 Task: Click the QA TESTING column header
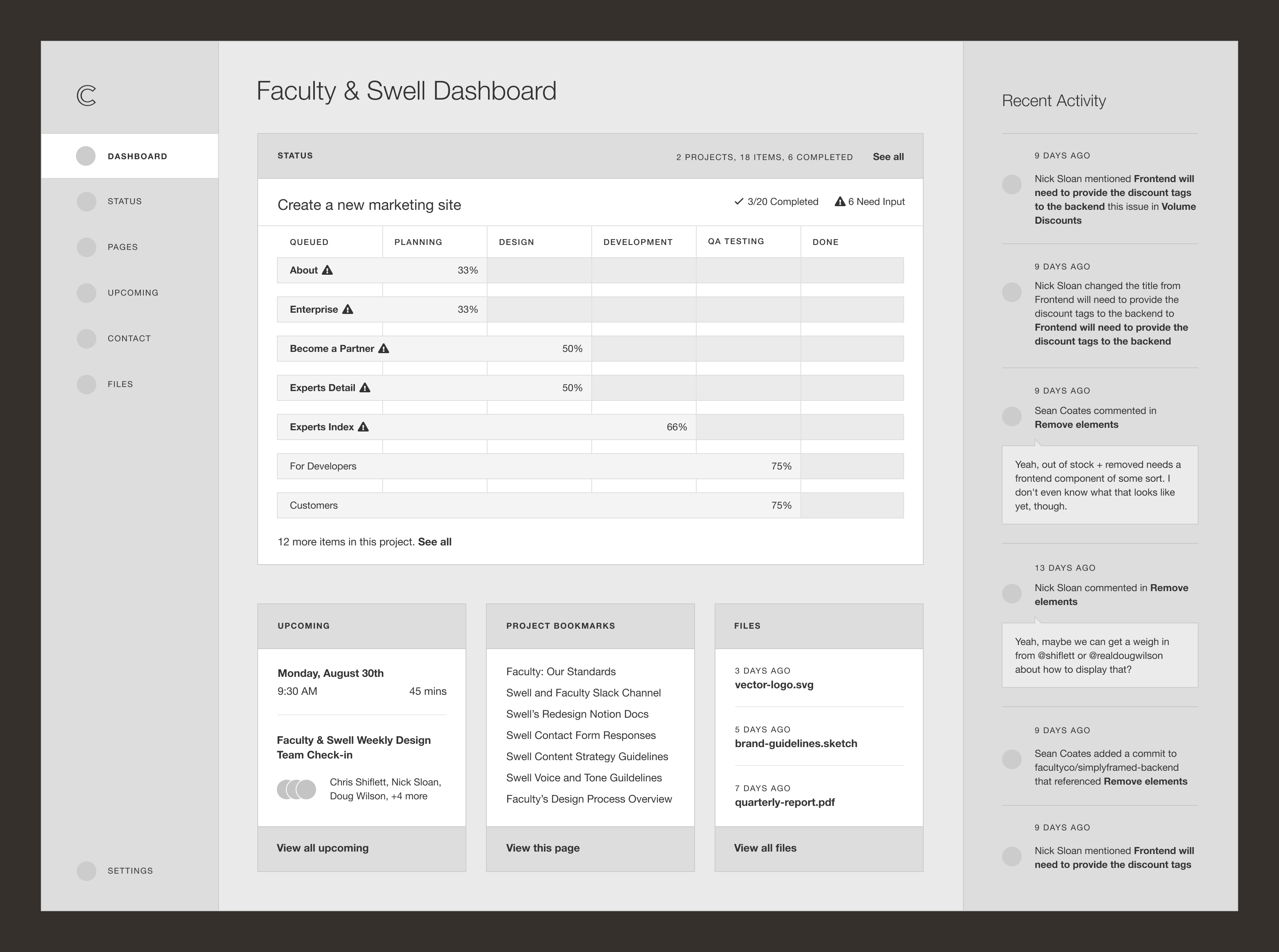pyautogui.click(x=735, y=241)
